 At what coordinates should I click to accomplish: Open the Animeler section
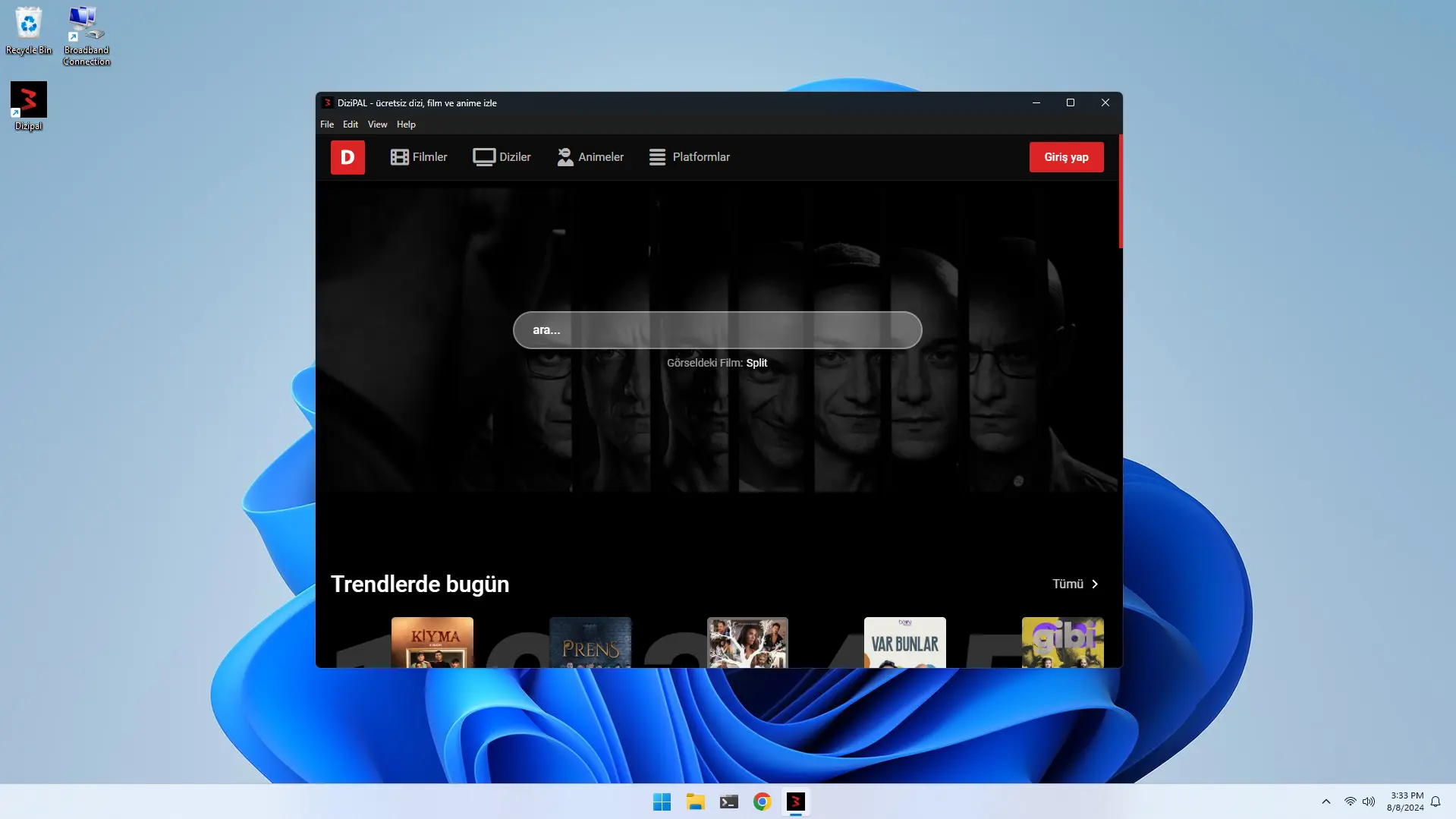[590, 157]
